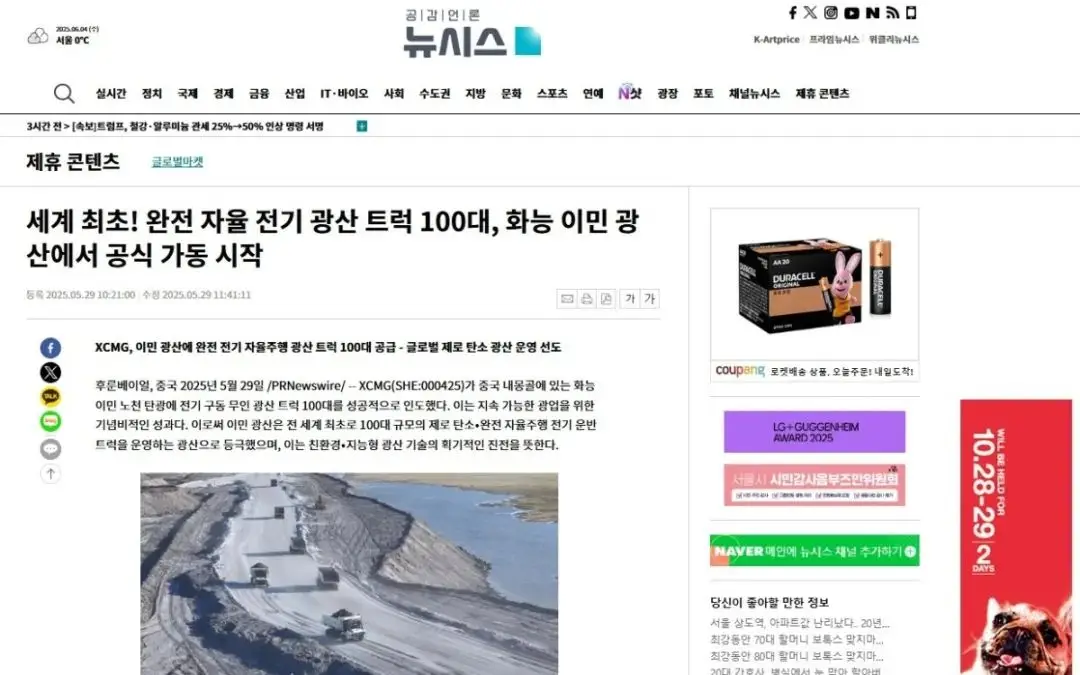Open the 스포츠 menu
This screenshot has height=675, width=1080.
coord(552,94)
